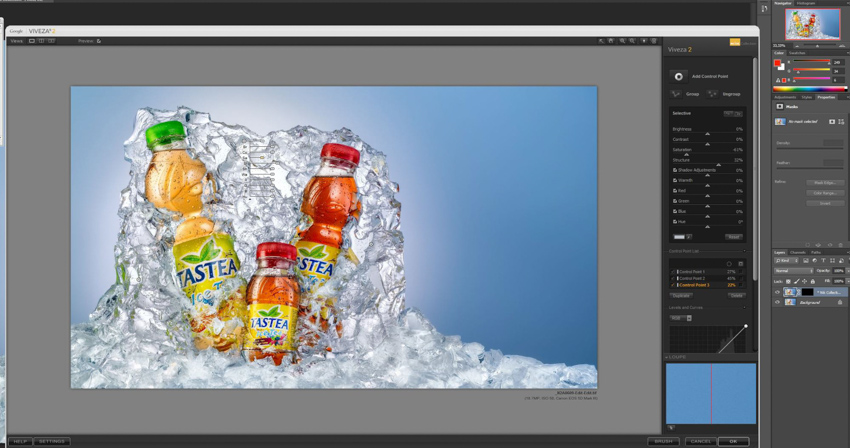
Task: Click the Invert button in Properties
Action: [825, 203]
